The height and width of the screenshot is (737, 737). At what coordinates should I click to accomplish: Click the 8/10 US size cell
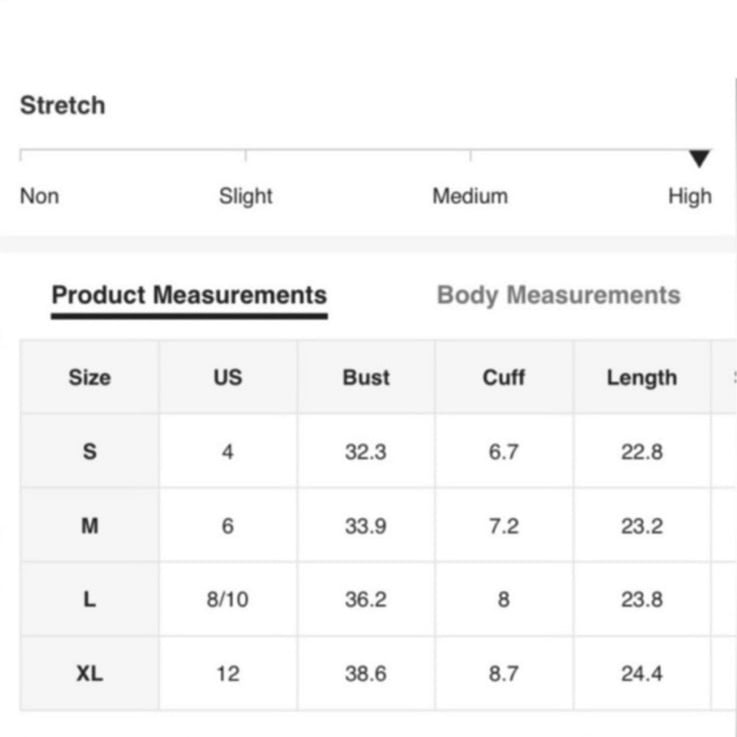click(228, 599)
